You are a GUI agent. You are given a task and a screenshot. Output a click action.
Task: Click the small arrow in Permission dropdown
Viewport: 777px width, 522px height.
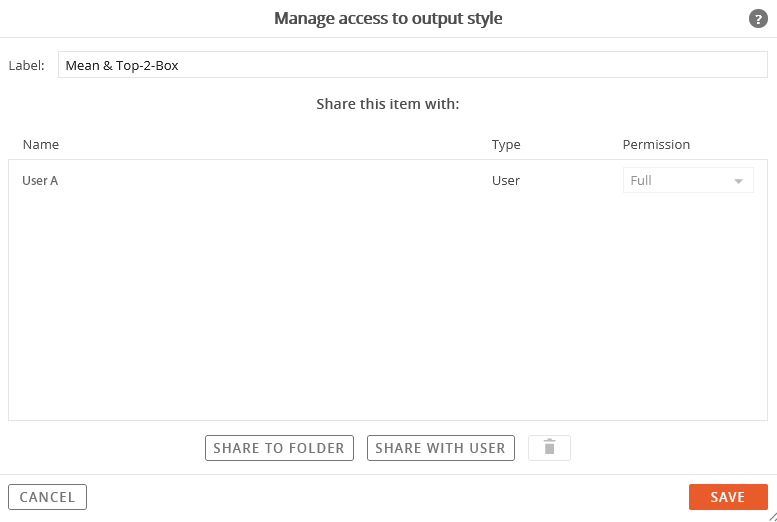click(738, 181)
